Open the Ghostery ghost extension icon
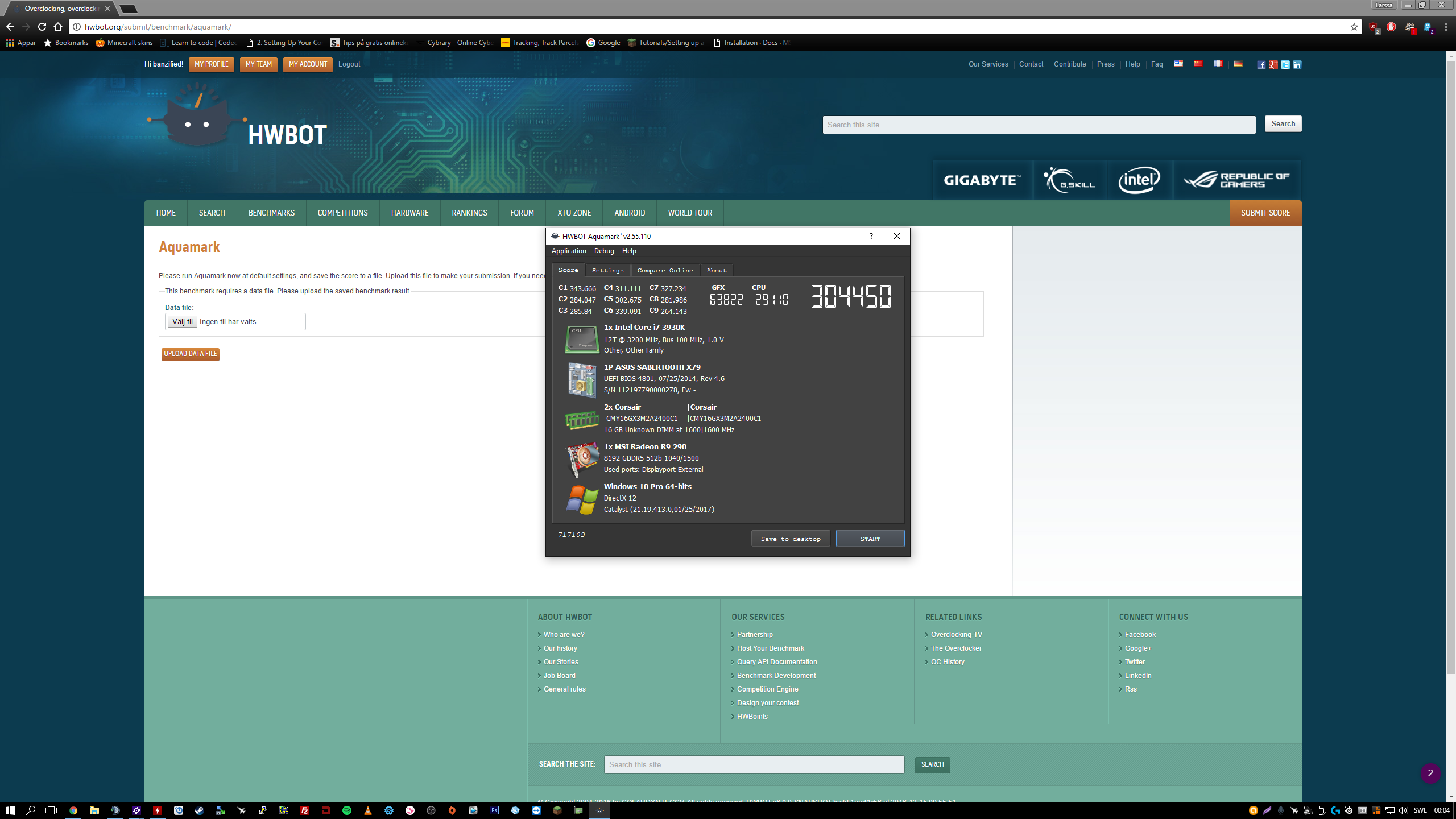This screenshot has height=819, width=1456. [1428, 27]
